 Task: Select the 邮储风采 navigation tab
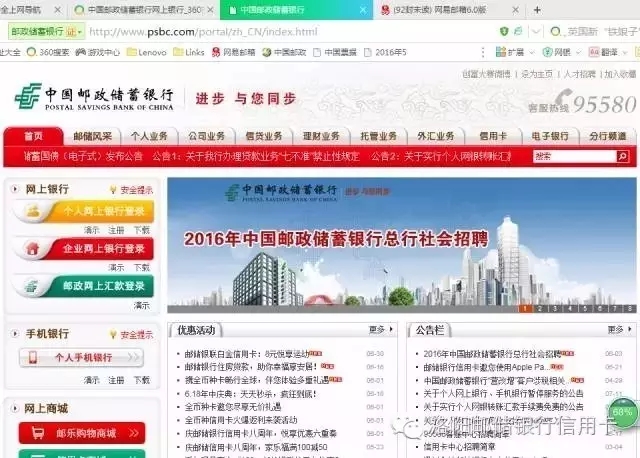click(93, 136)
